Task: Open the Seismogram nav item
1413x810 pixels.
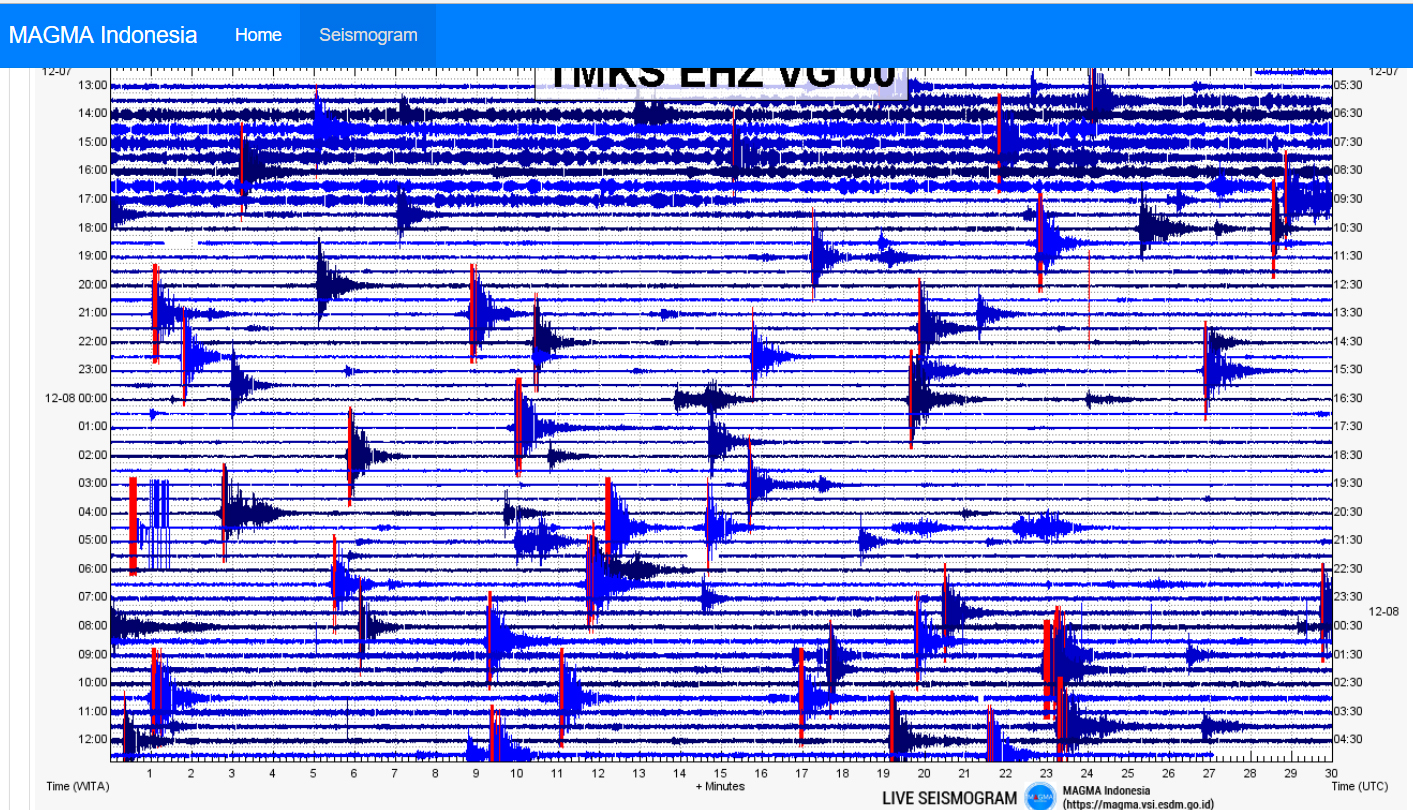Action: (368, 35)
